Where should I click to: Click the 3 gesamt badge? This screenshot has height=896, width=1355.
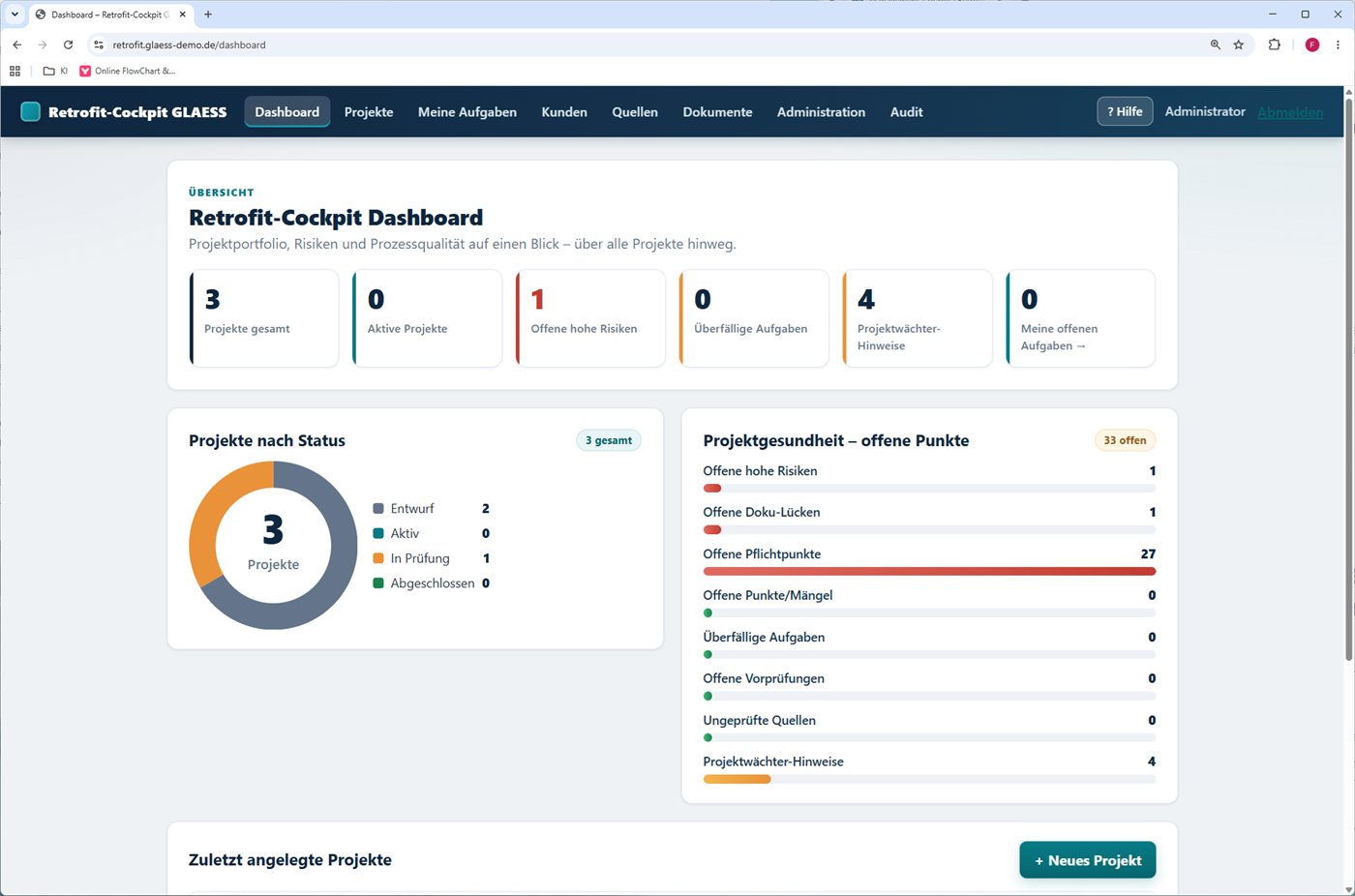click(609, 440)
